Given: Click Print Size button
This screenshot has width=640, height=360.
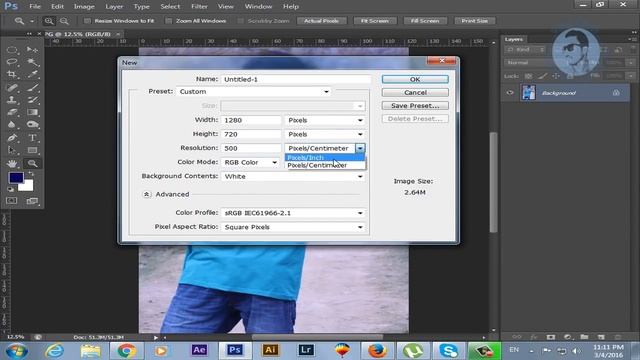Looking at the screenshot, I should click(x=475, y=21).
